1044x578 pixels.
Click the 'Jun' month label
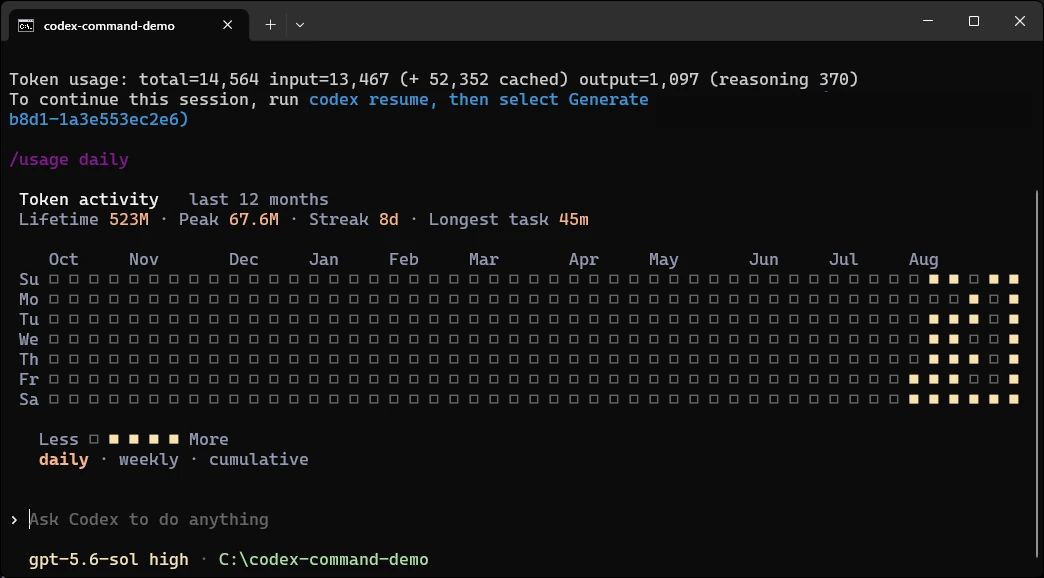pyautogui.click(x=764, y=260)
